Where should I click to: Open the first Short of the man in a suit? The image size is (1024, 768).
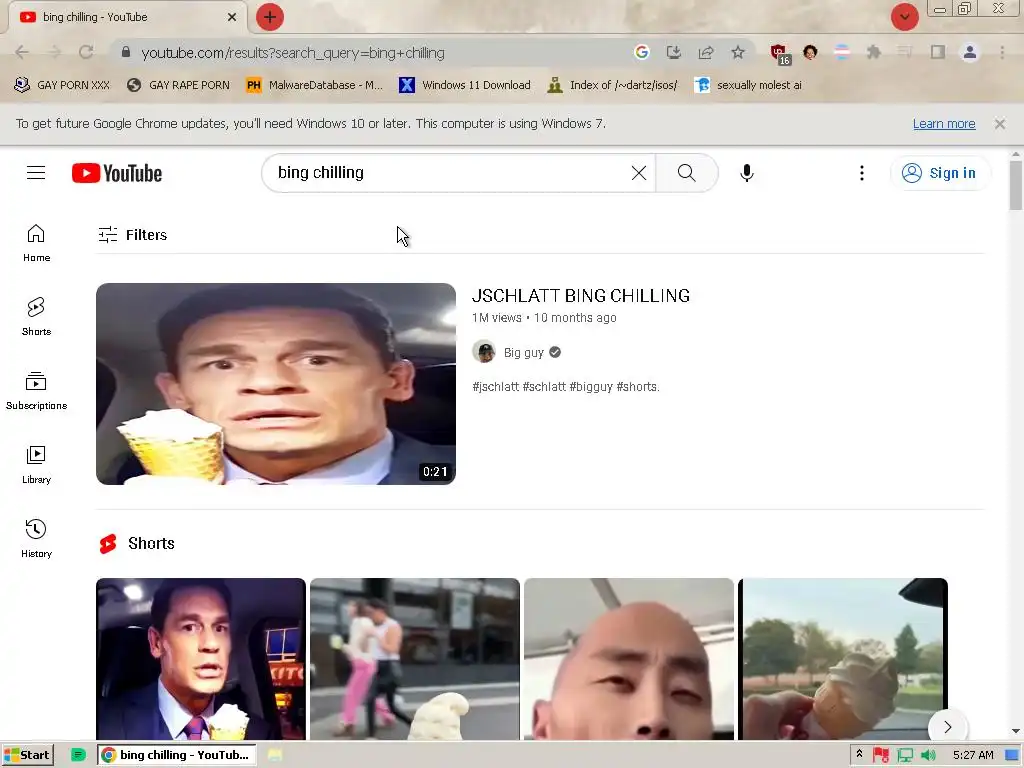click(x=200, y=659)
